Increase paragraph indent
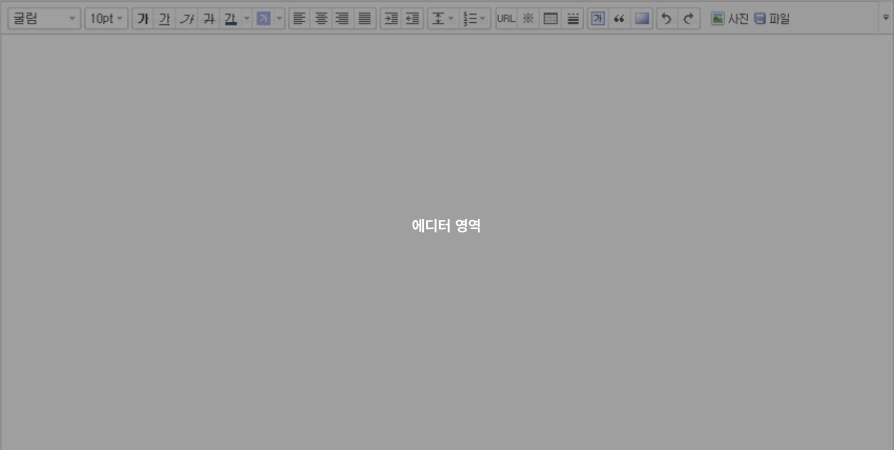894x450 pixels. pos(391,18)
